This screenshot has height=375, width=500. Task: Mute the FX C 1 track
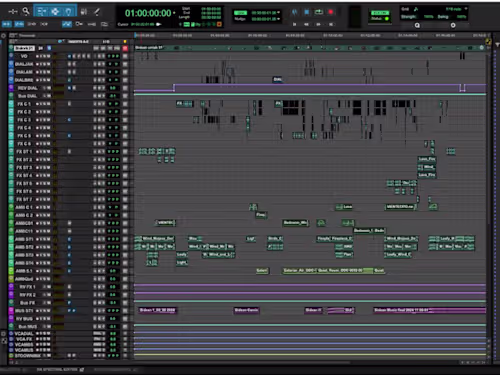(x=47, y=104)
